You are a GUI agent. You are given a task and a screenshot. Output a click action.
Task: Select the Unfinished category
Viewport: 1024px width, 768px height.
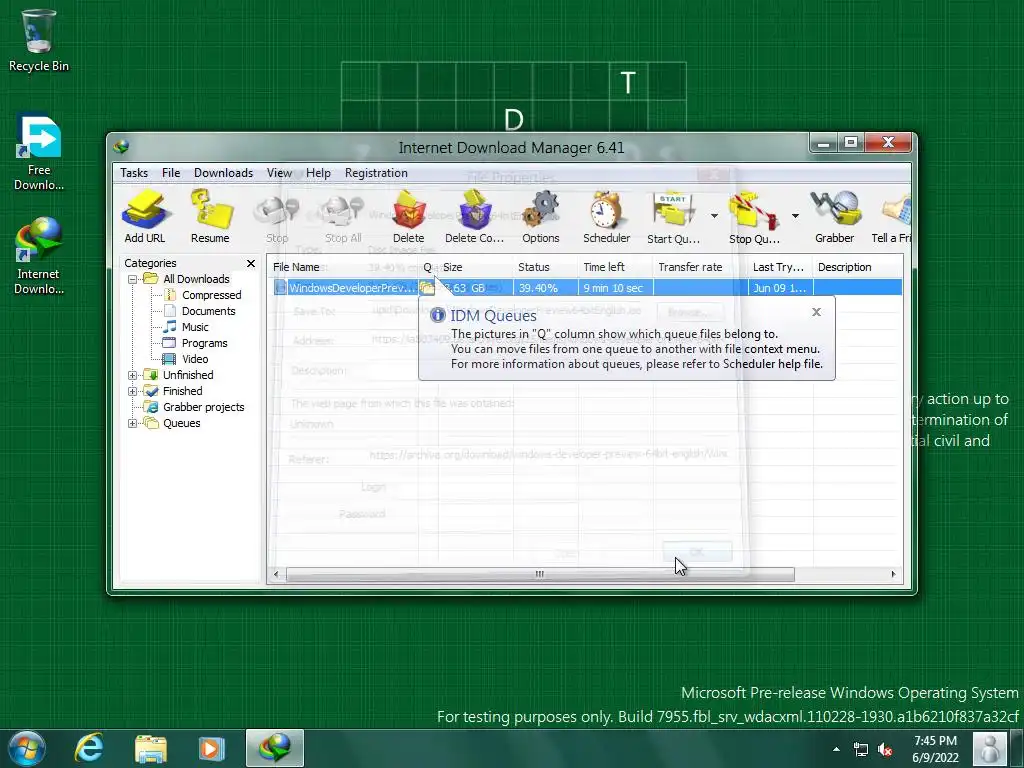point(188,375)
